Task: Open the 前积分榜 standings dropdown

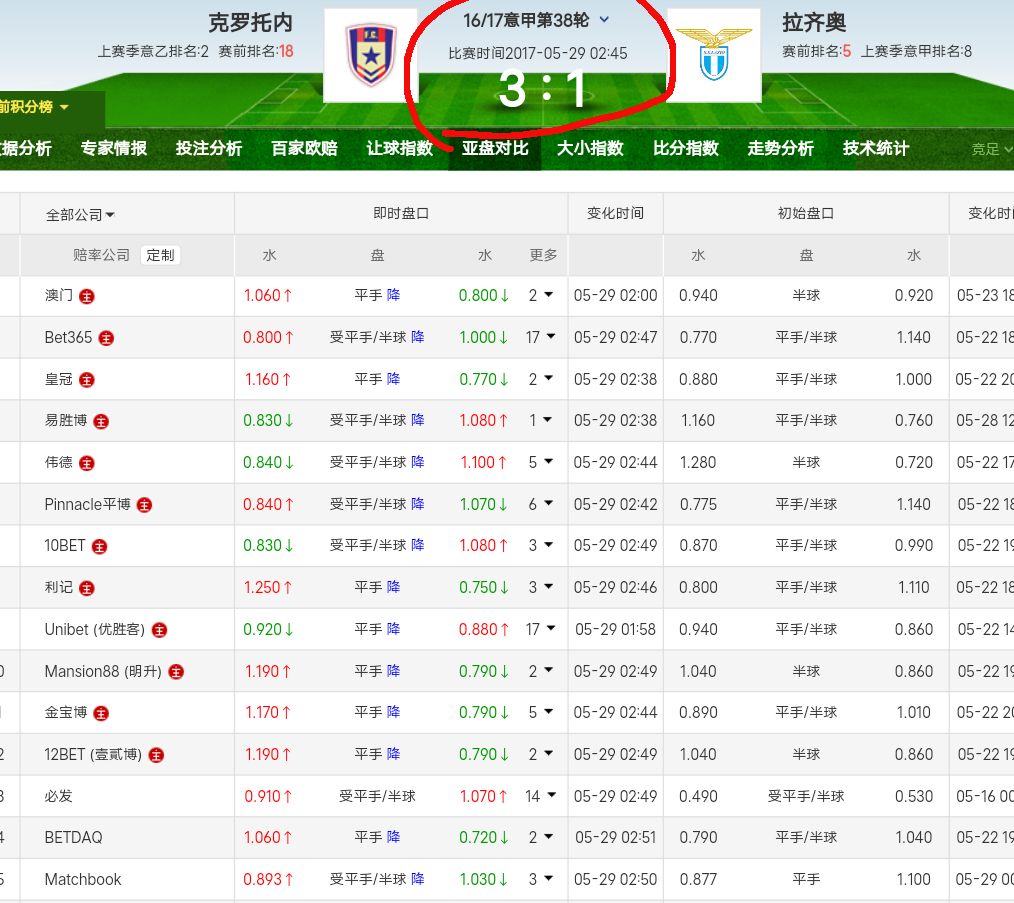Action: (35, 107)
